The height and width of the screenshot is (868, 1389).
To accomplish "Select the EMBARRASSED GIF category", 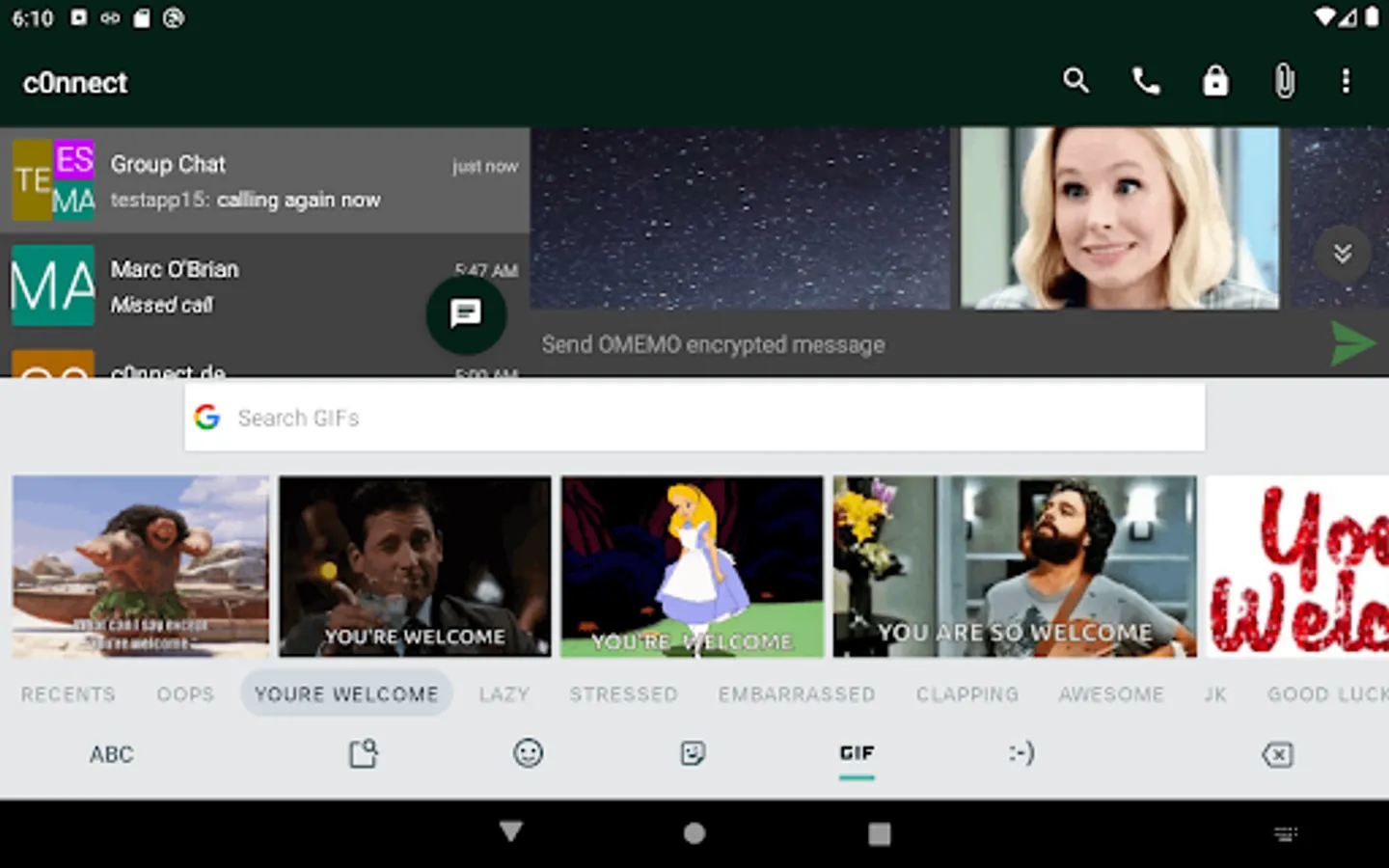I will click(797, 694).
